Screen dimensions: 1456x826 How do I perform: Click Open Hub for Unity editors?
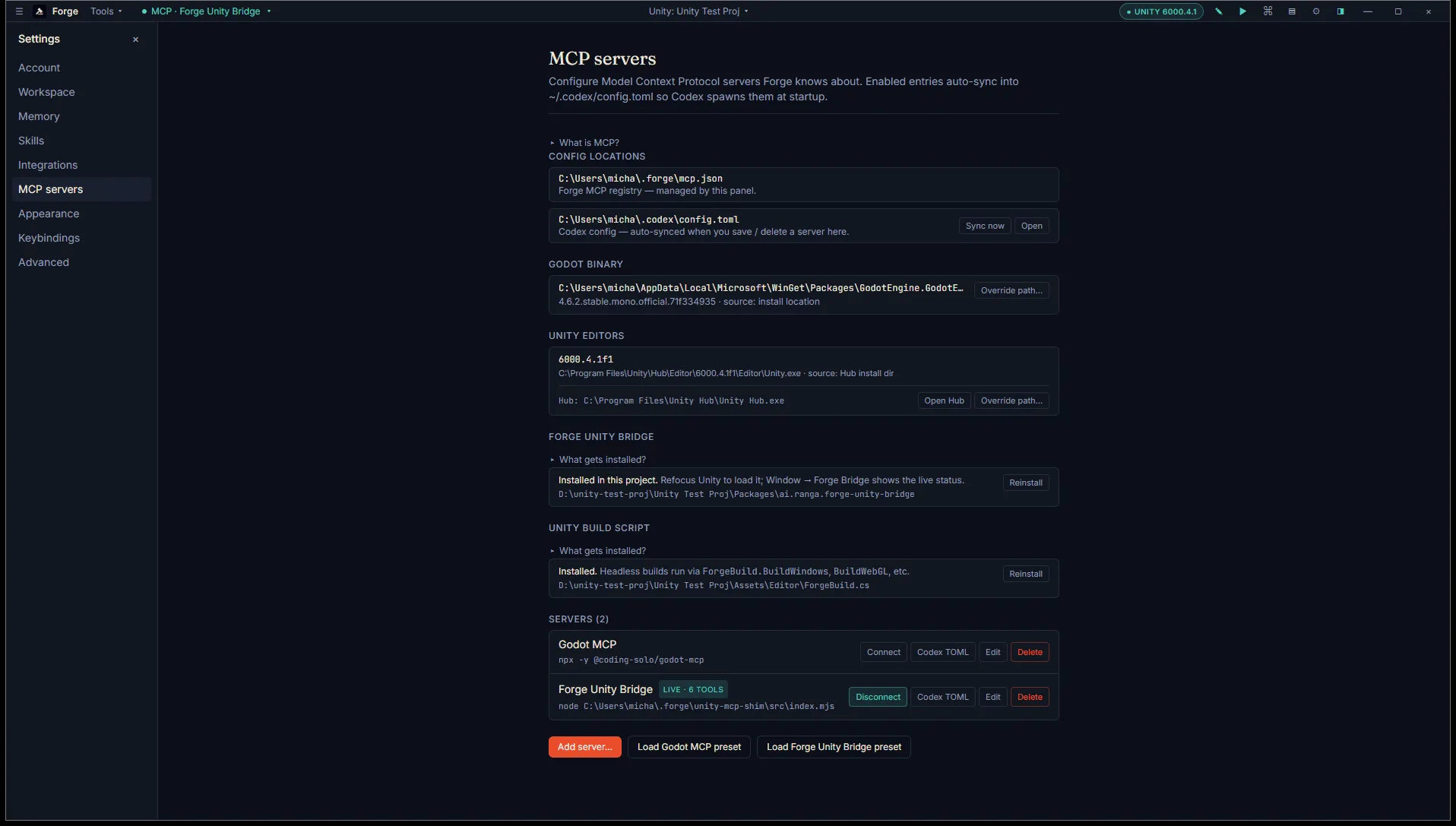pos(944,400)
